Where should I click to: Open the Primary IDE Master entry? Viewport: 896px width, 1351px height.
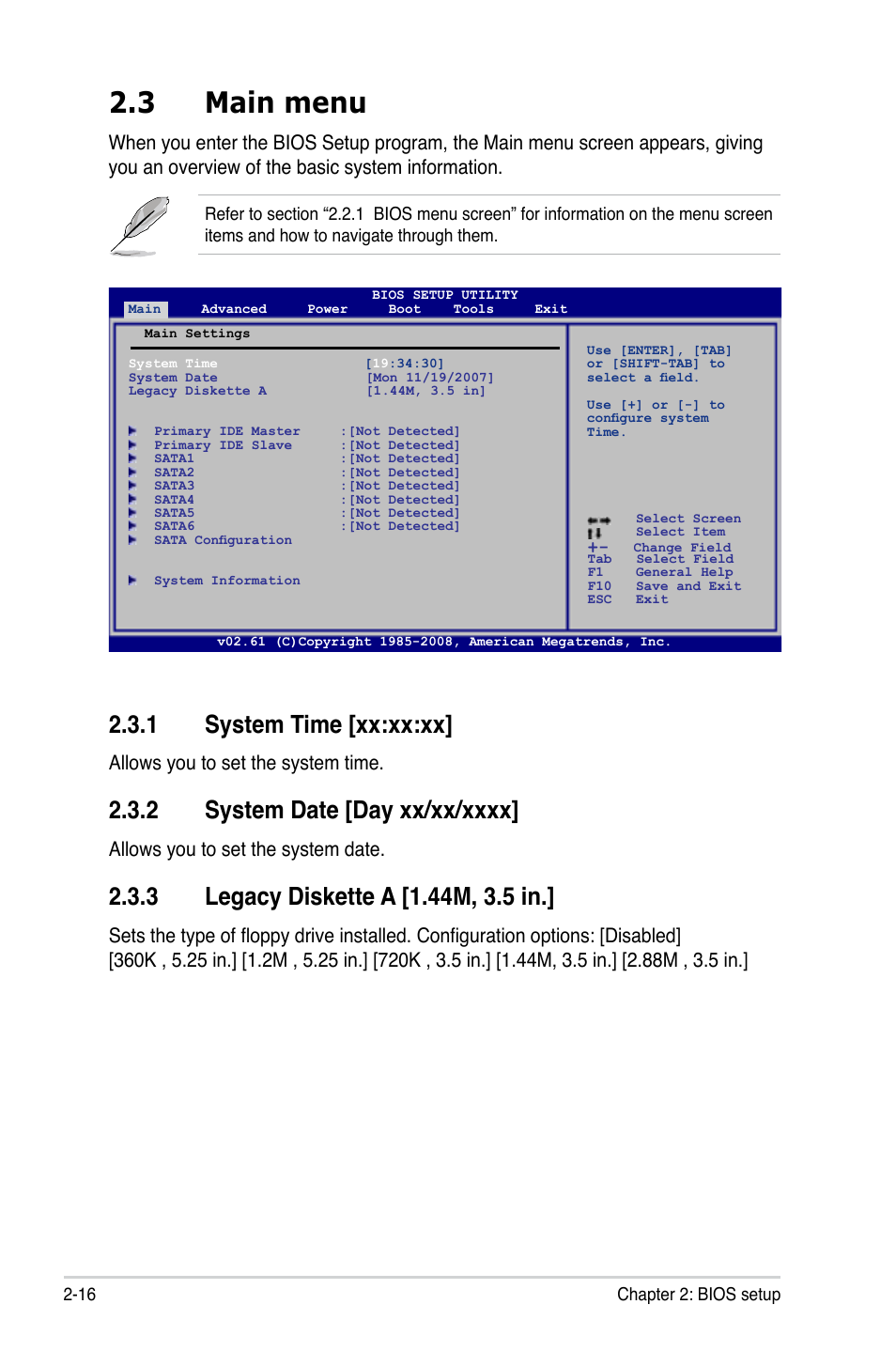[x=227, y=431]
